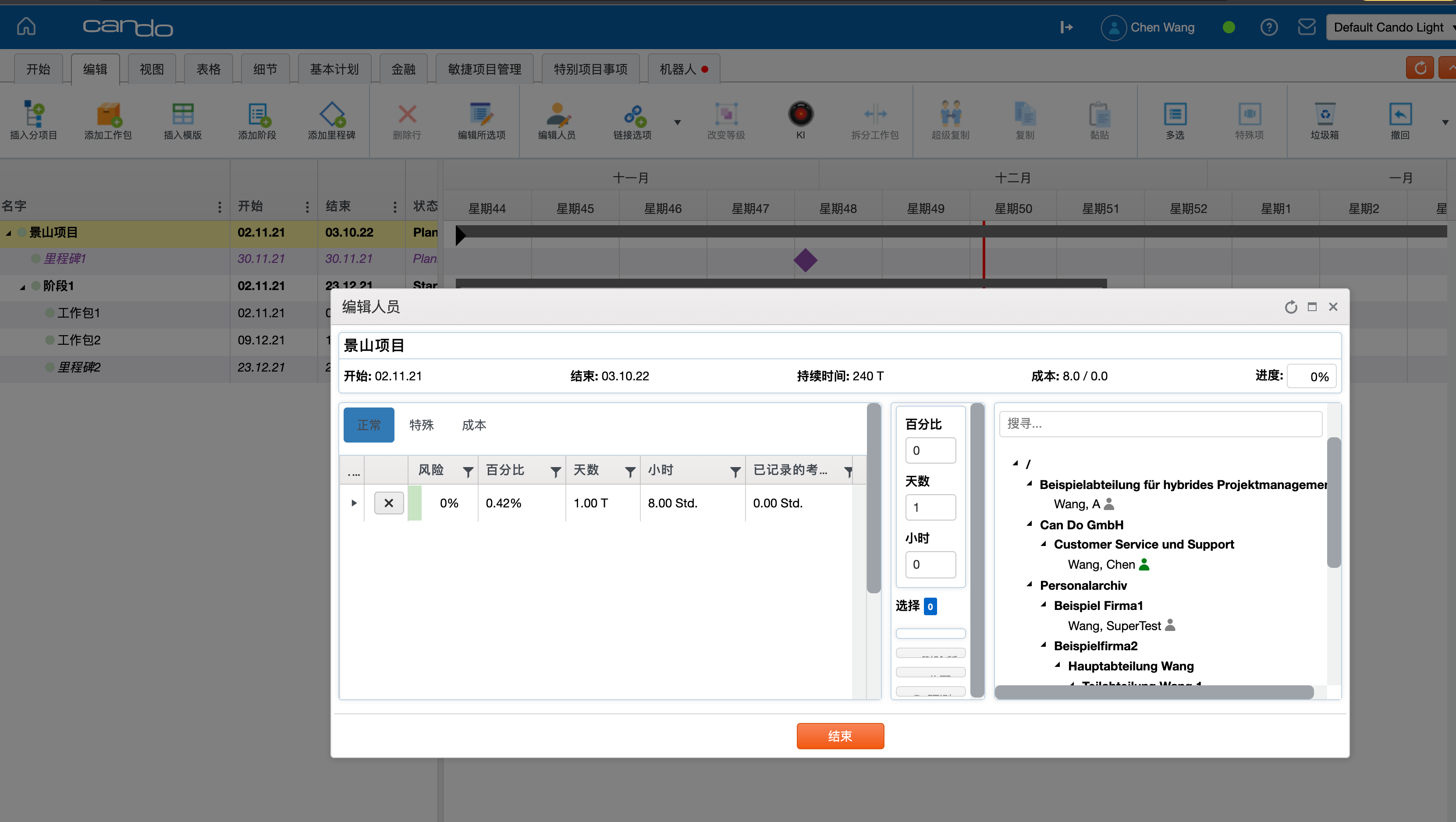Switch to 开始 ribbon tab
Viewport: 1456px width, 822px height.
tap(39, 69)
